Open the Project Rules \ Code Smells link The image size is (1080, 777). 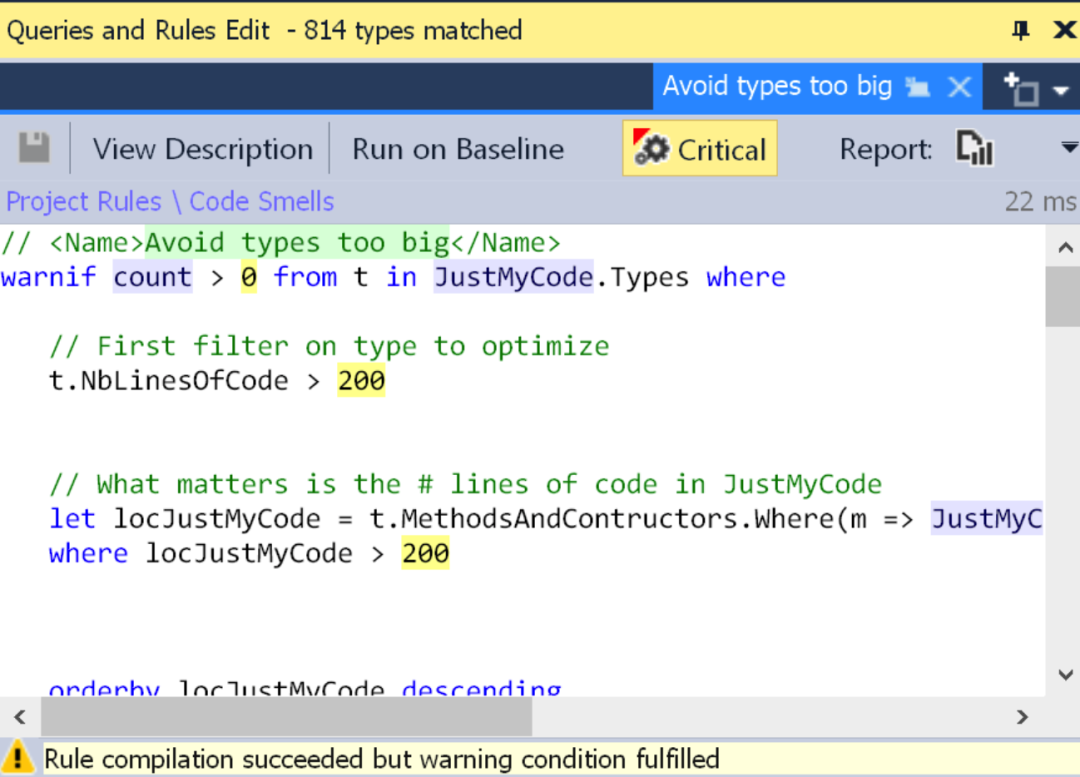pos(170,201)
